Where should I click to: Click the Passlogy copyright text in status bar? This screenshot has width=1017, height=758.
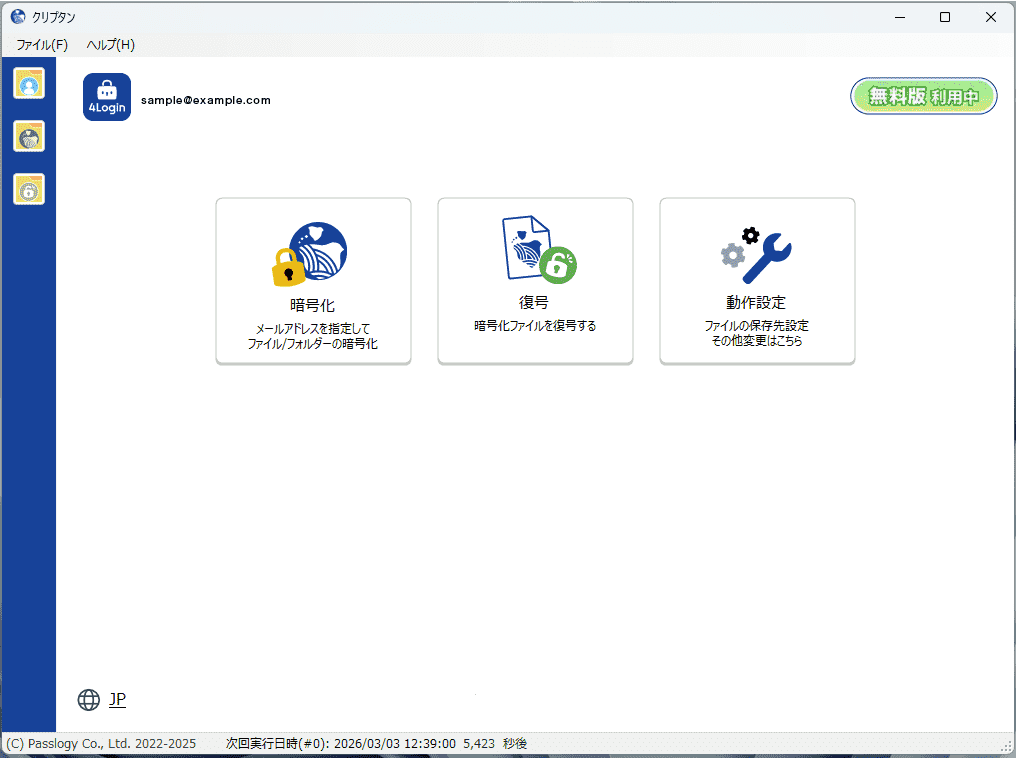(x=101, y=744)
